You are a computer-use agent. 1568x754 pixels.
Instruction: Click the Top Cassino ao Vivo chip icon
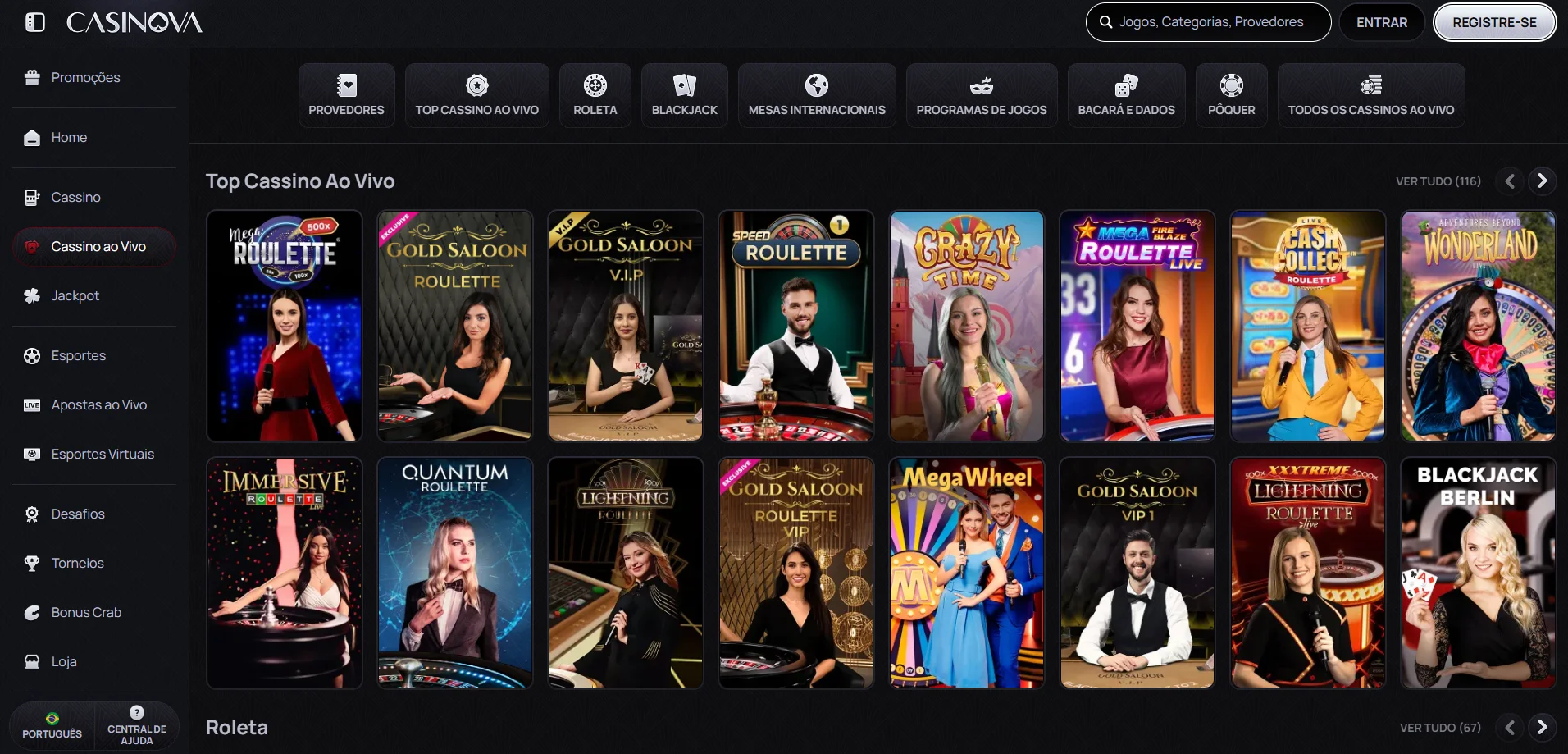click(x=477, y=85)
